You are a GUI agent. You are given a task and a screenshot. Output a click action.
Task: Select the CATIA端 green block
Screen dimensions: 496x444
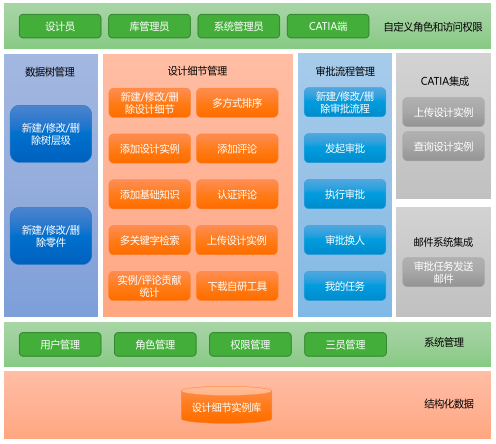[328, 26]
